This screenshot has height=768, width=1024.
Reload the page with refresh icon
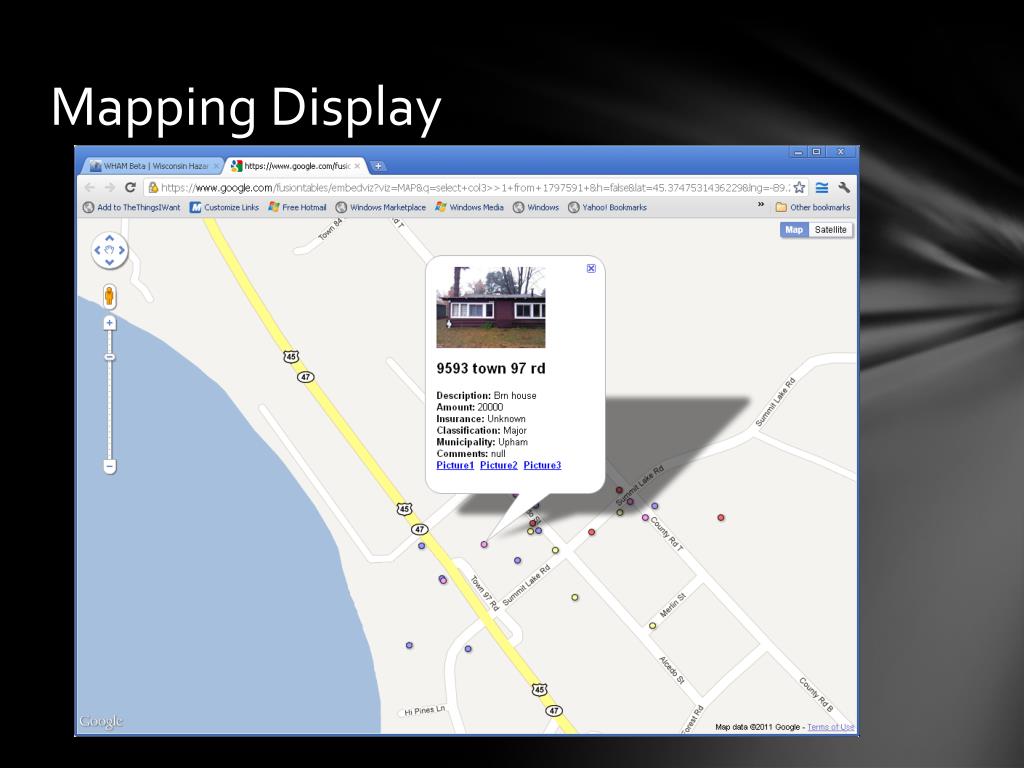tap(130, 187)
